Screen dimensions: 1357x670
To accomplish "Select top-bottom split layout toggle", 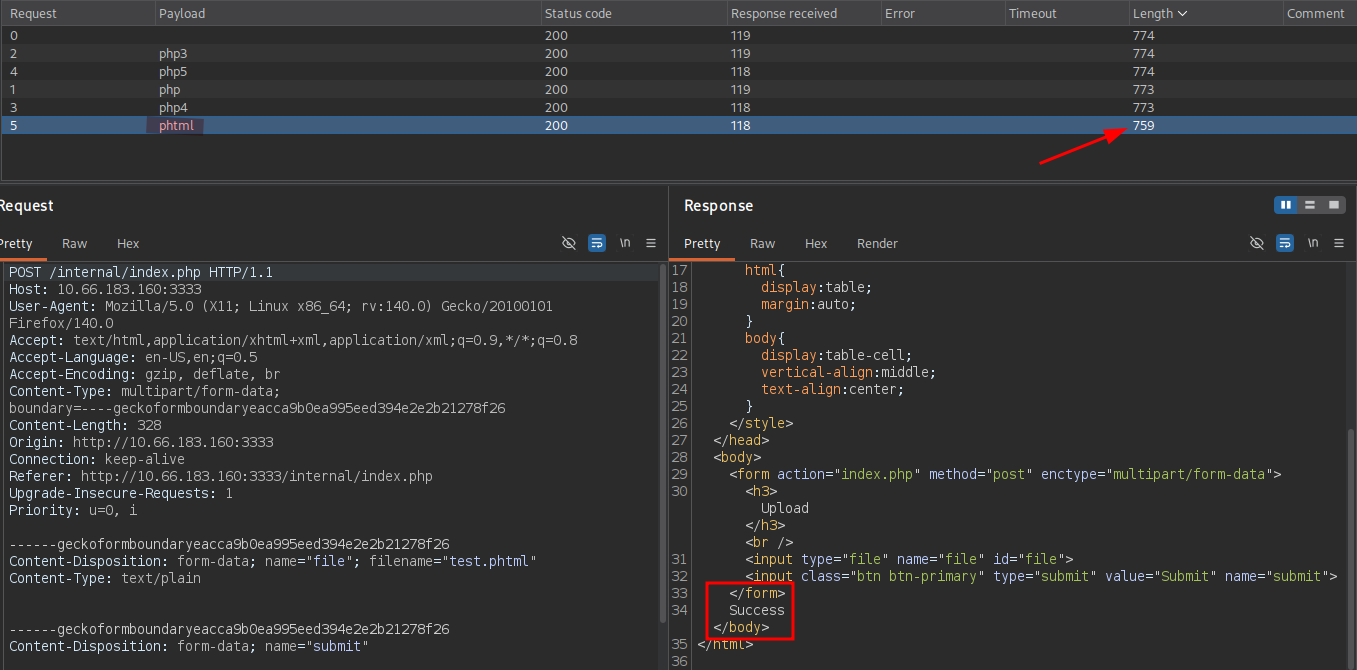I will 1310,205.
